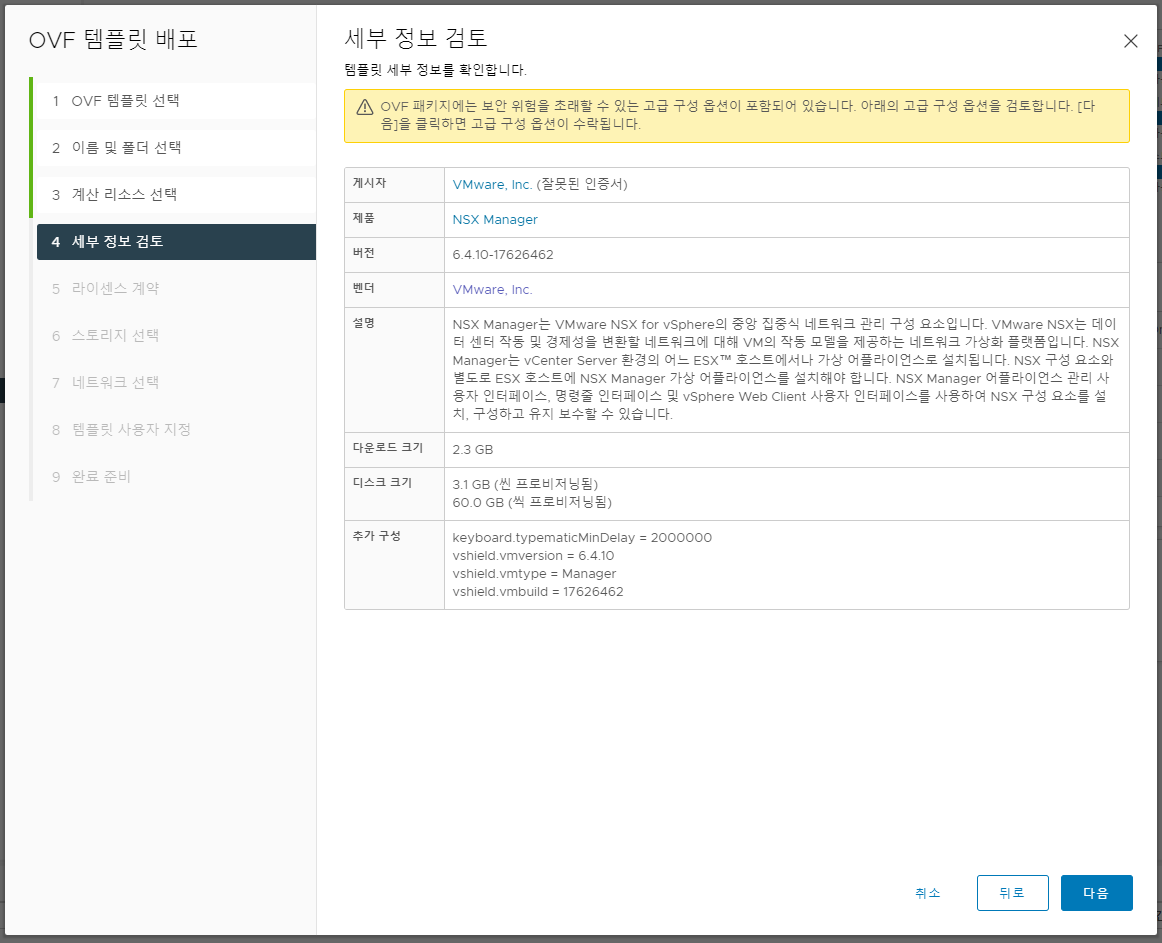Click keyboard.typematicMinDelay = 2000000 line
Viewport: 1162px width, 943px height.
pos(582,537)
